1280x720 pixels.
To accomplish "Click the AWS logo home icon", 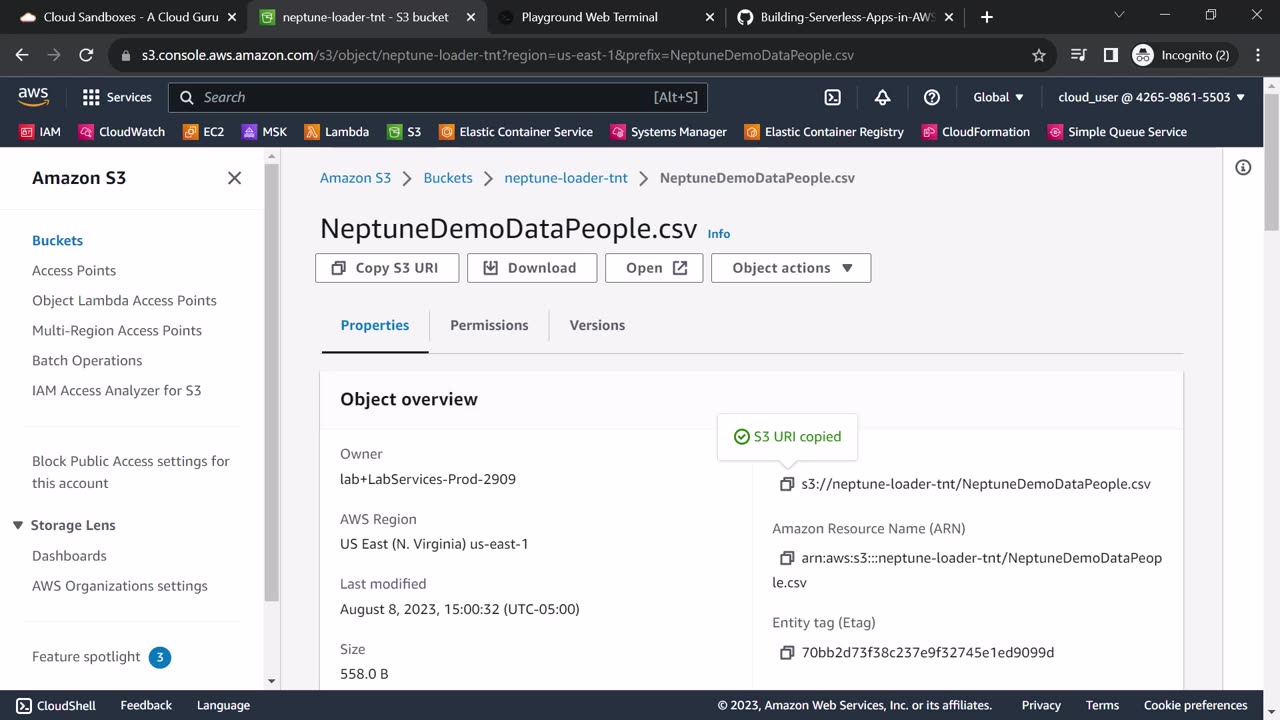I will [33, 97].
